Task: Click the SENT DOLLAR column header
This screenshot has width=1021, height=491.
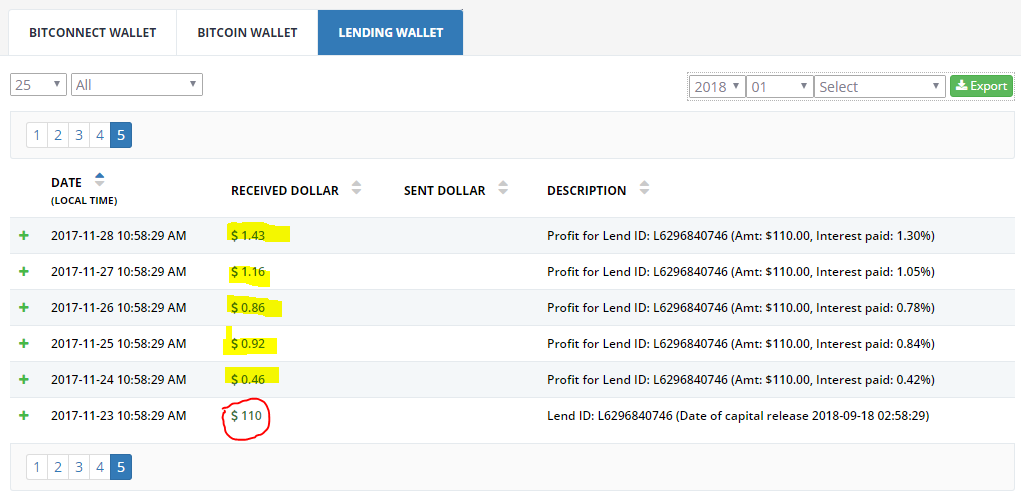Action: click(444, 191)
